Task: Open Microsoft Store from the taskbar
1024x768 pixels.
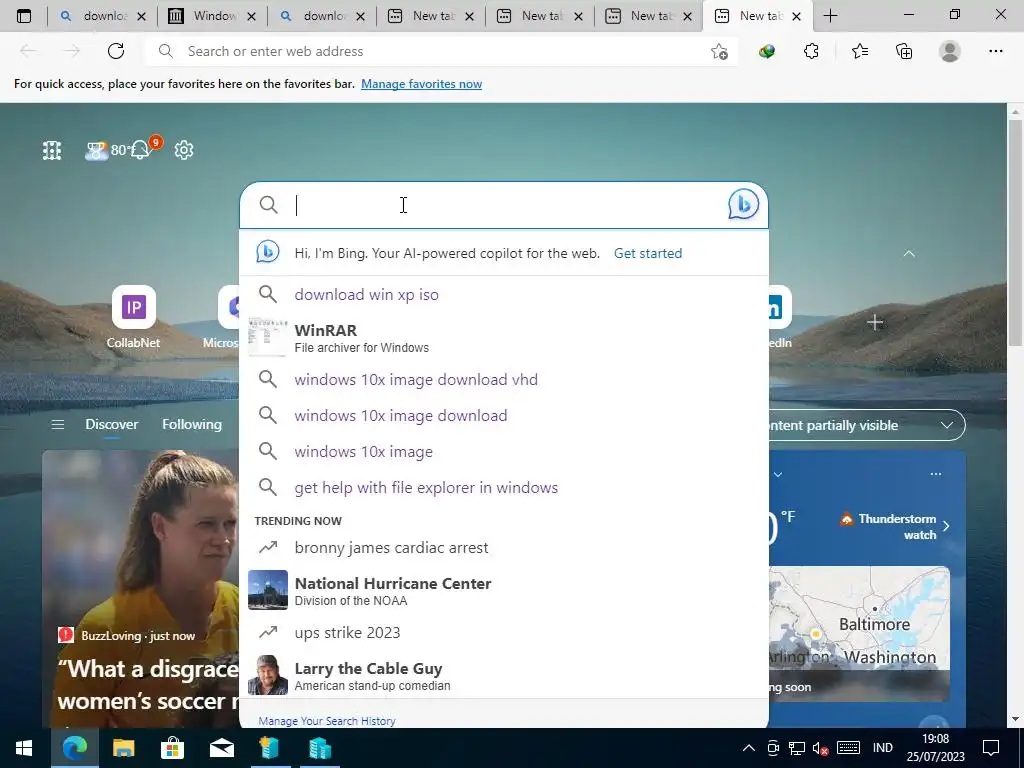Action: point(172,748)
